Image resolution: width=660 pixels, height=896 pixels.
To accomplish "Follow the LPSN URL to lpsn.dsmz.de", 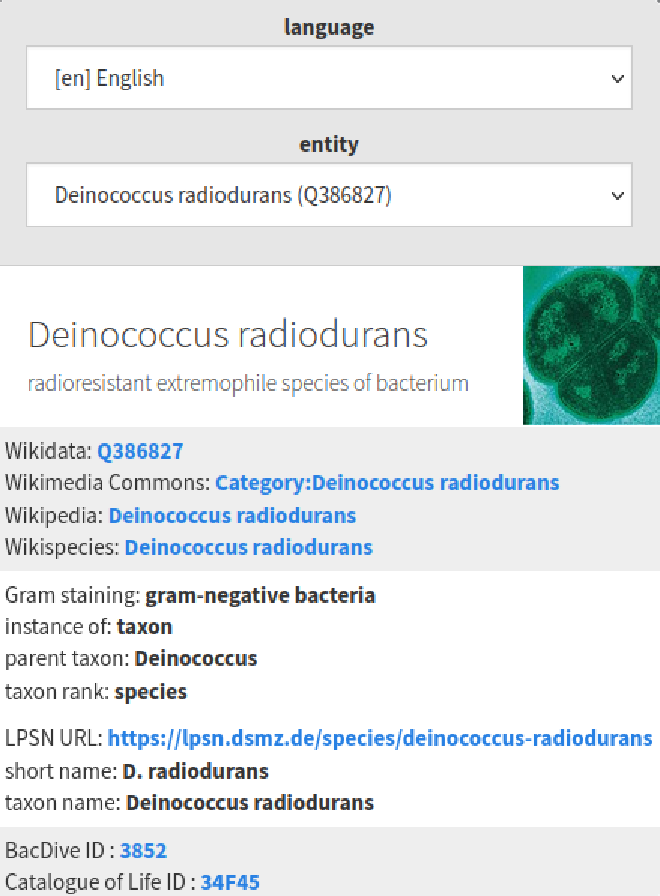I will coord(380,739).
